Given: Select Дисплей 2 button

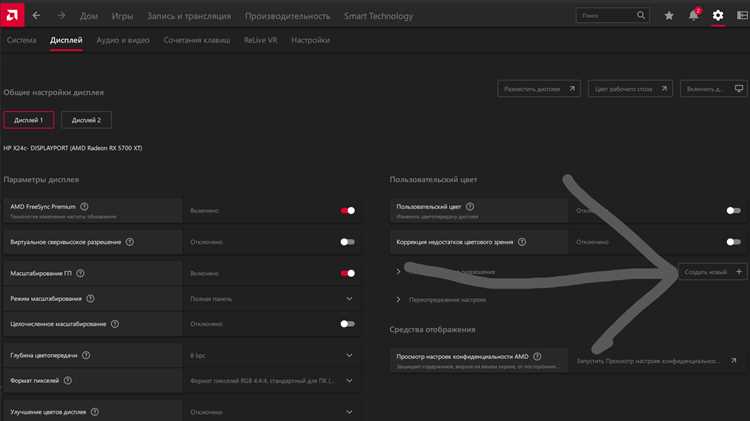Looking at the screenshot, I should (86, 120).
